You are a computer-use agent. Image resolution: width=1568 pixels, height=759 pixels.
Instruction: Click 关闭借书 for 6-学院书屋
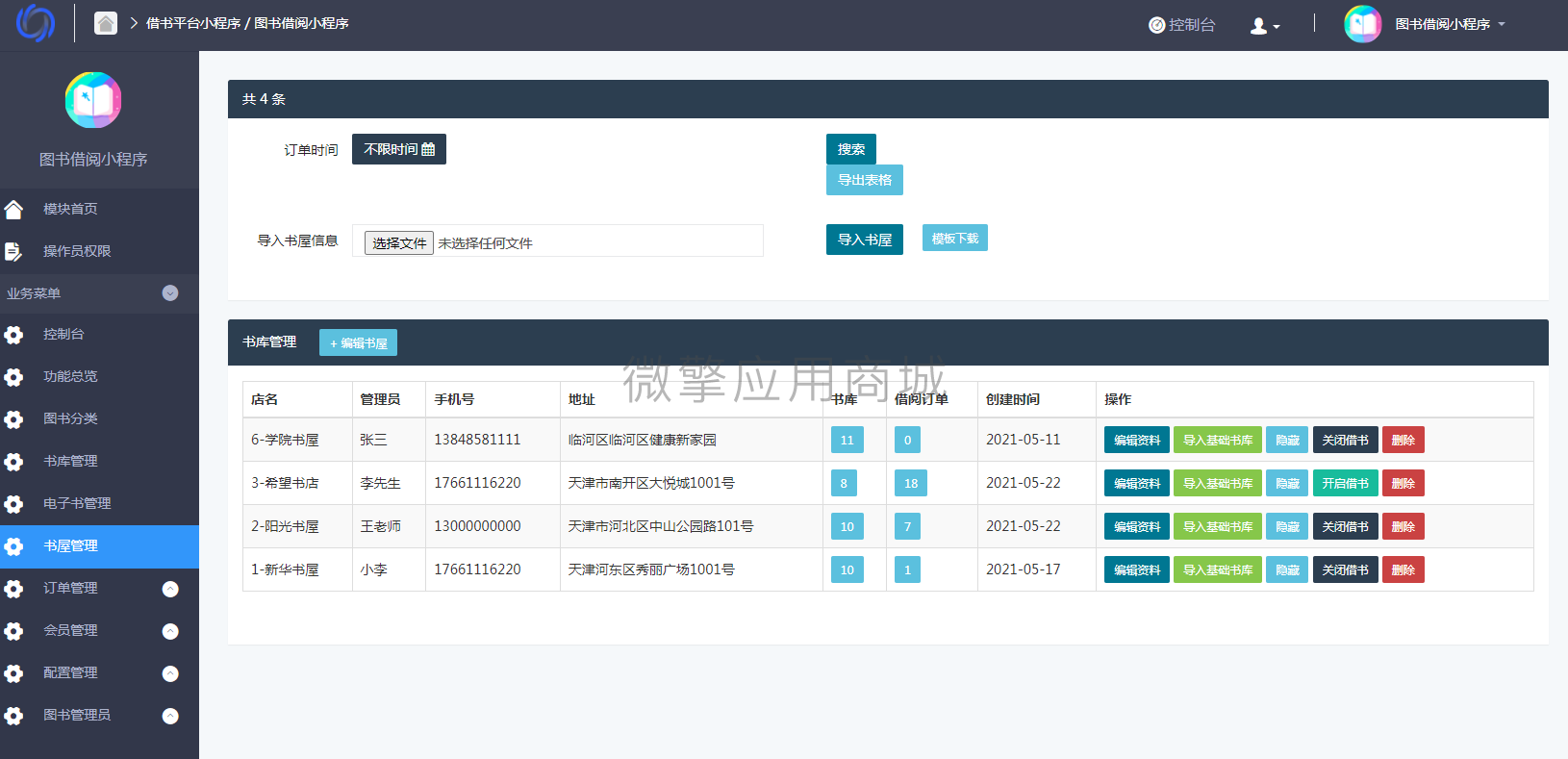coord(1346,440)
